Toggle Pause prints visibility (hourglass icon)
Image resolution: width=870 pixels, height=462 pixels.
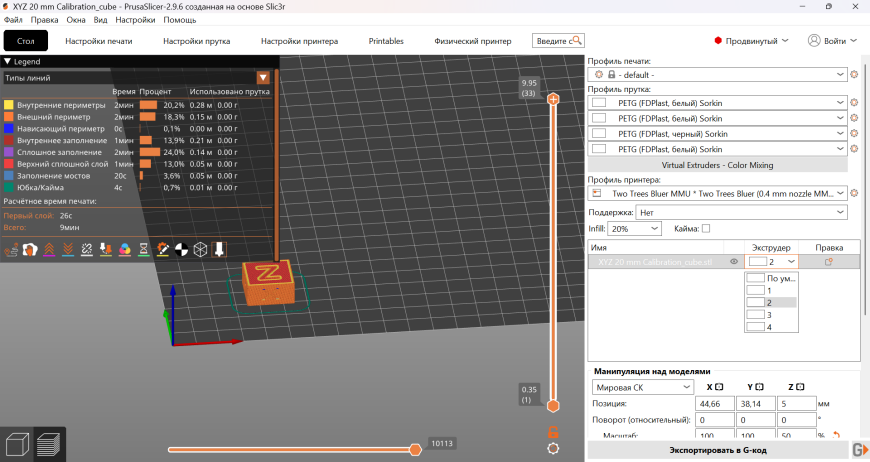coord(144,250)
